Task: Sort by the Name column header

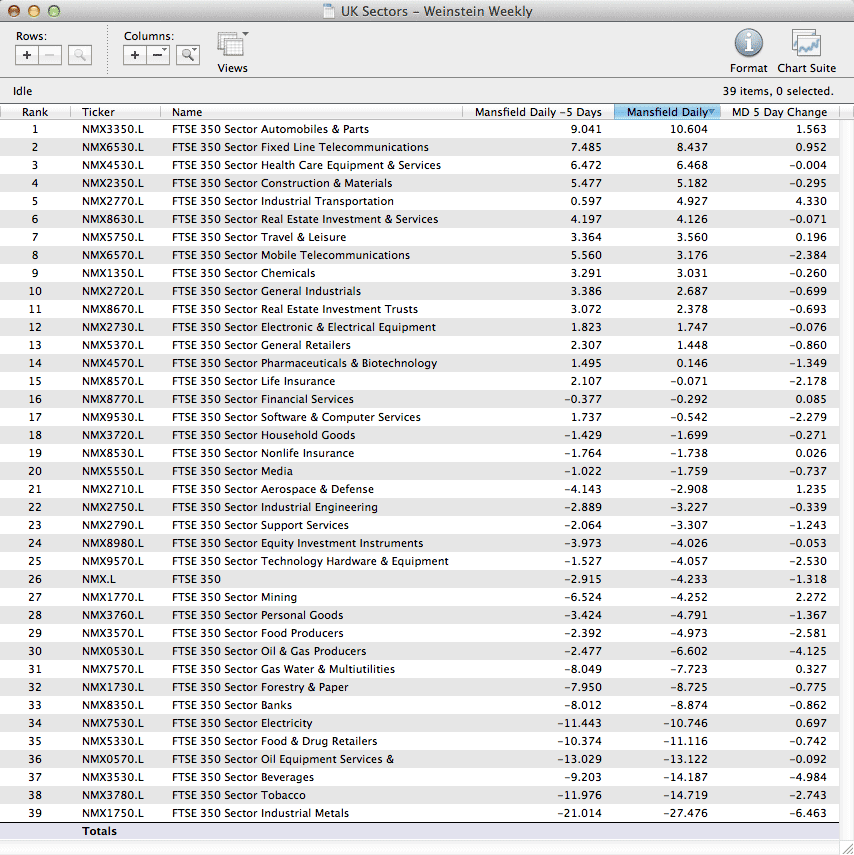Action: click(187, 112)
